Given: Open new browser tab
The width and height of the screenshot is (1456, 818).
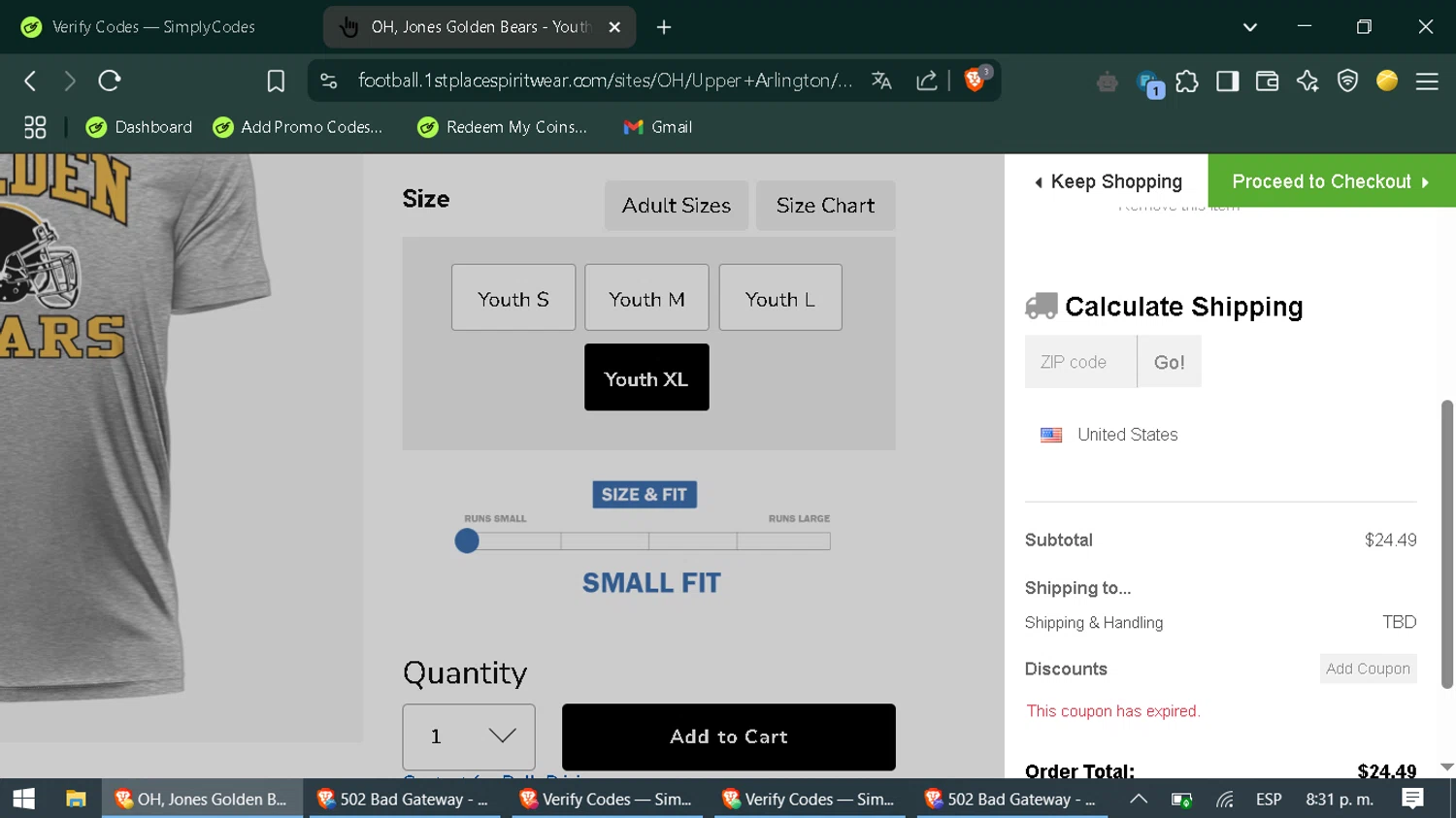Looking at the screenshot, I should 664,27.
